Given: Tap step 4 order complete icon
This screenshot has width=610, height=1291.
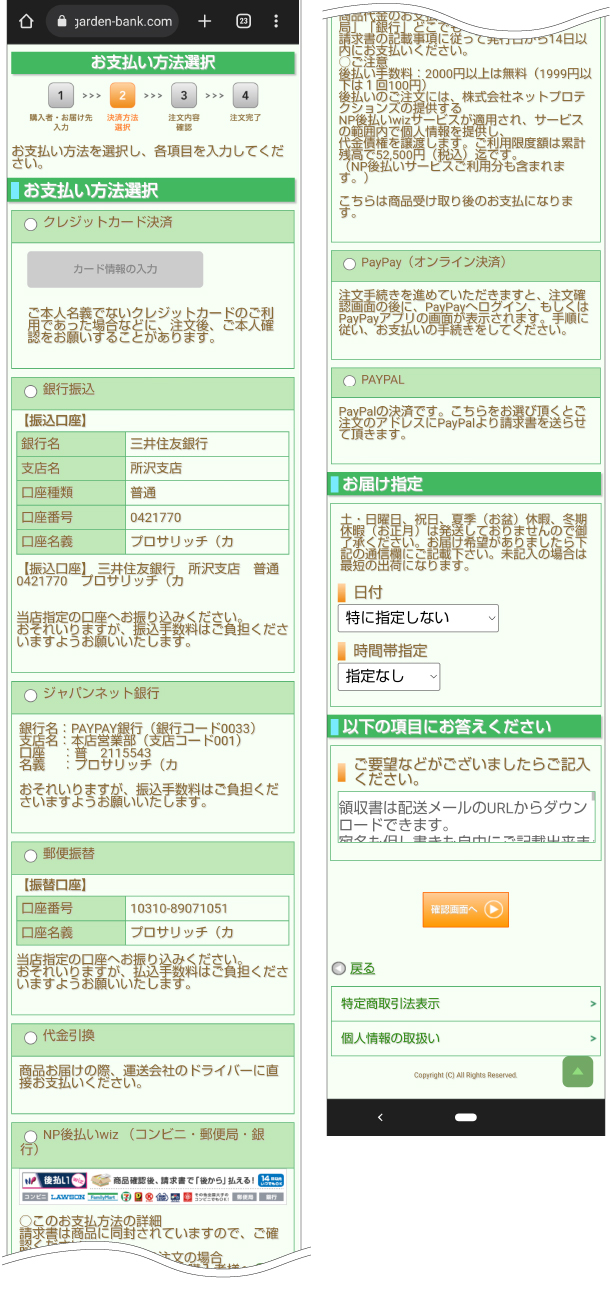Looking at the screenshot, I should tap(245, 96).
